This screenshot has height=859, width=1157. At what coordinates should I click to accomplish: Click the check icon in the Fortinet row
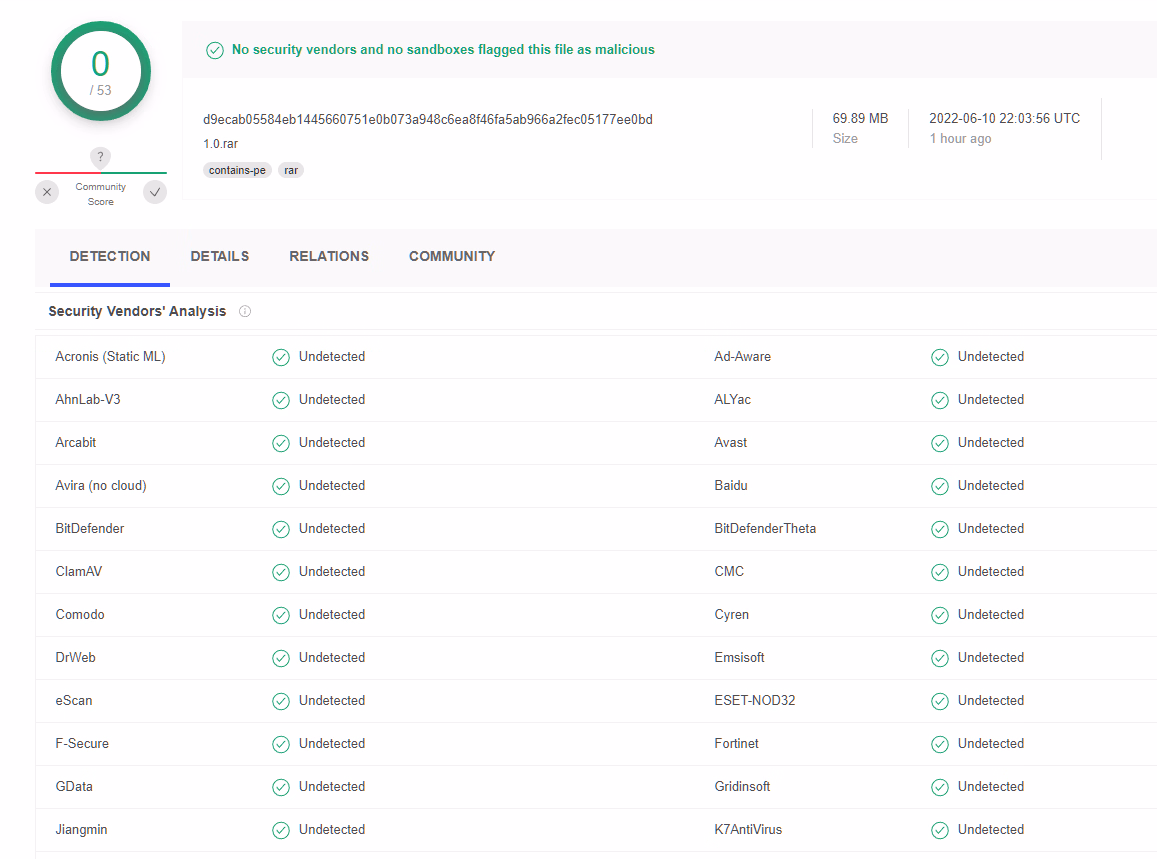point(940,745)
